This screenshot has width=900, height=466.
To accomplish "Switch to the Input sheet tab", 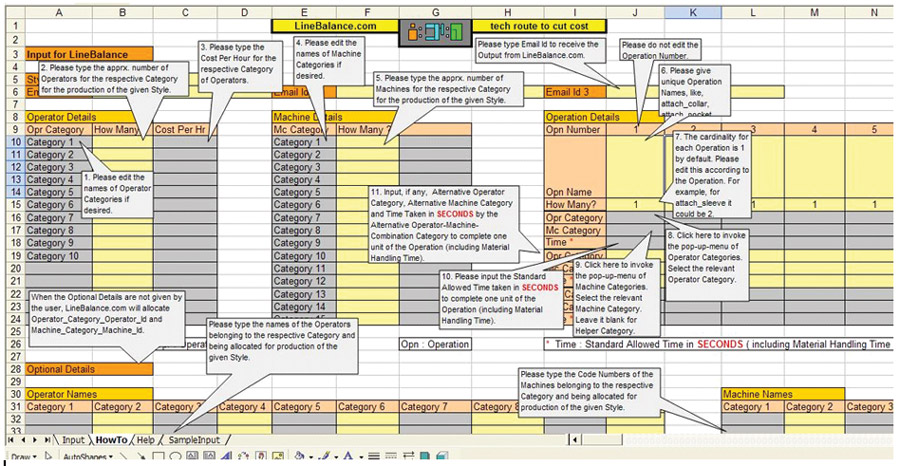I will coord(73,440).
